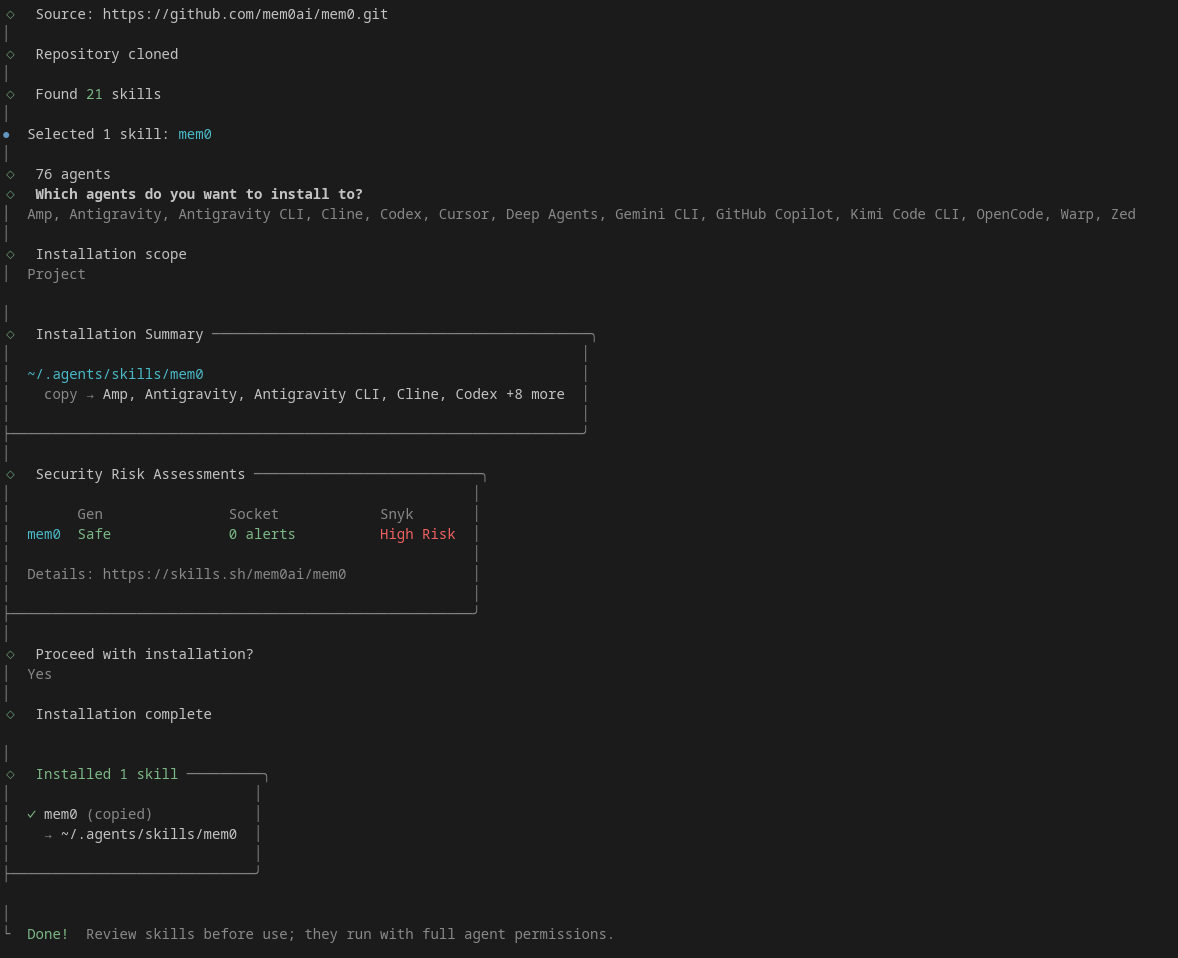Click the red 'High Risk' Snyk result

tap(417, 534)
